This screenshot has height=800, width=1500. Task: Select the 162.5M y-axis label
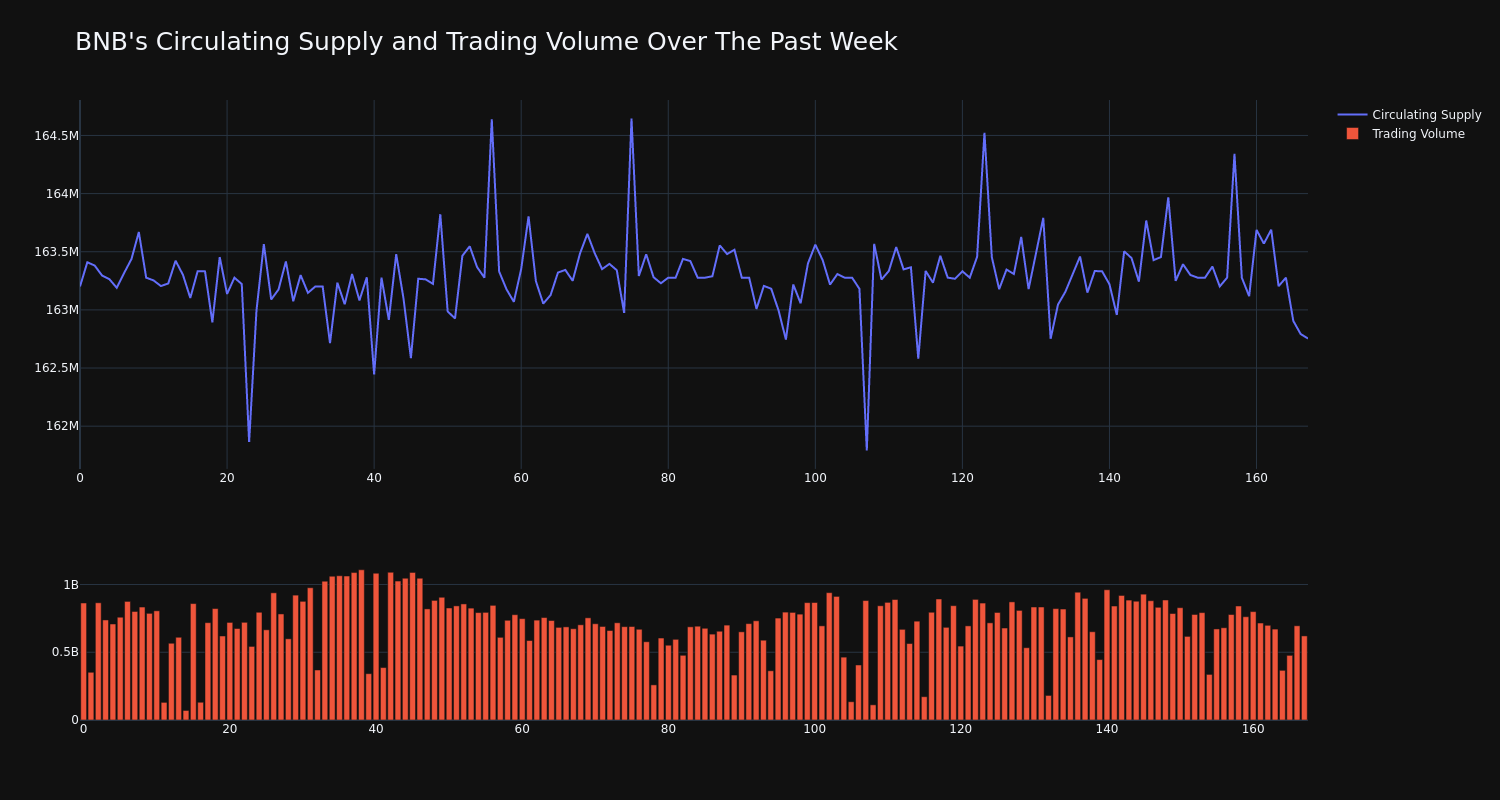point(56,368)
